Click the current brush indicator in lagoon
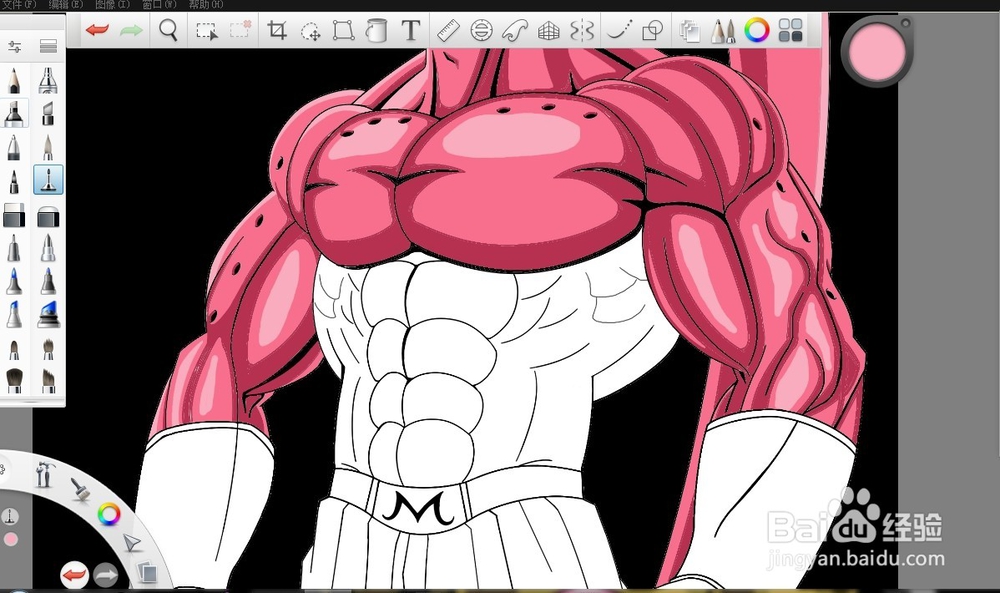 tap(10, 516)
